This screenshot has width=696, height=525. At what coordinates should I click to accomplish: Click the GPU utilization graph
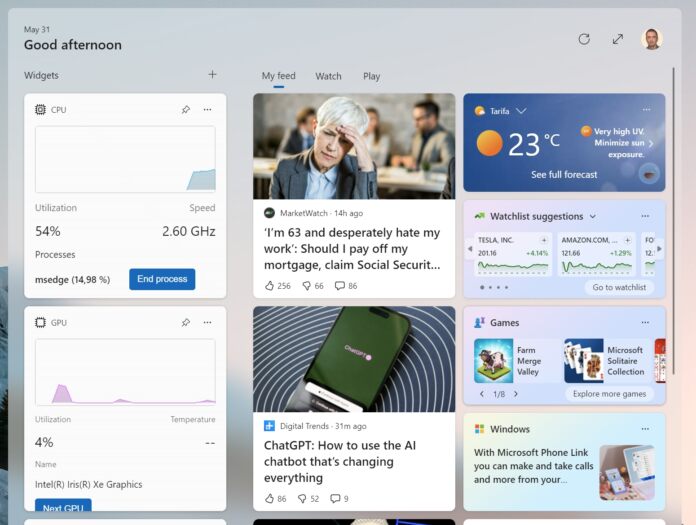[x=125, y=372]
